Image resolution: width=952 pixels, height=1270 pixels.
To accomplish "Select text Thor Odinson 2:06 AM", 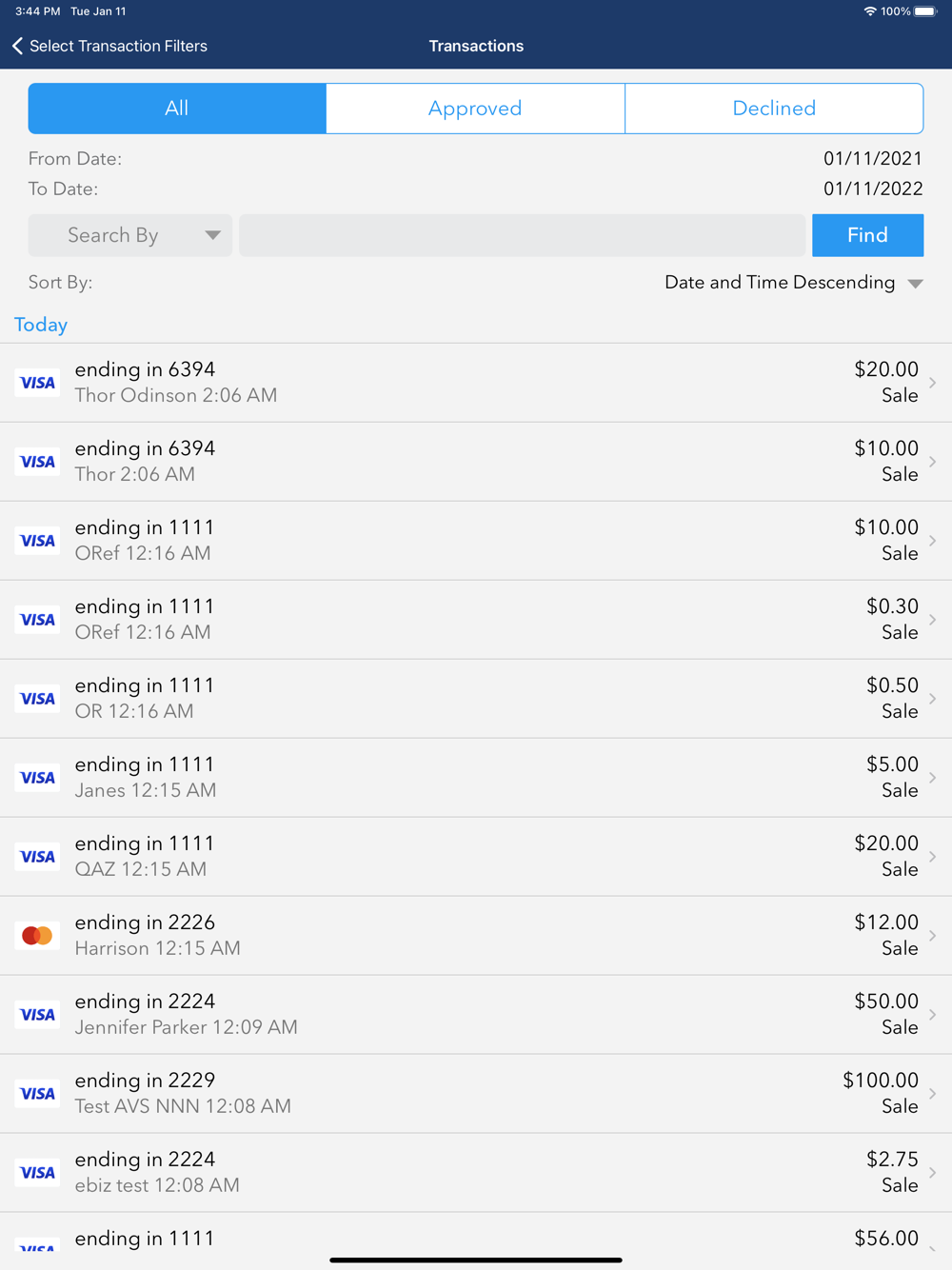I will (x=176, y=395).
